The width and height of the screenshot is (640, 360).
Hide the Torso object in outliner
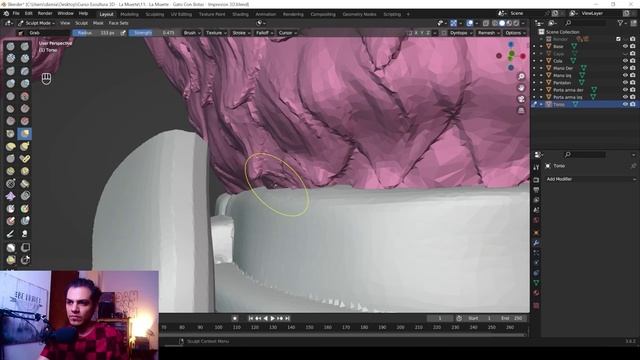625,104
